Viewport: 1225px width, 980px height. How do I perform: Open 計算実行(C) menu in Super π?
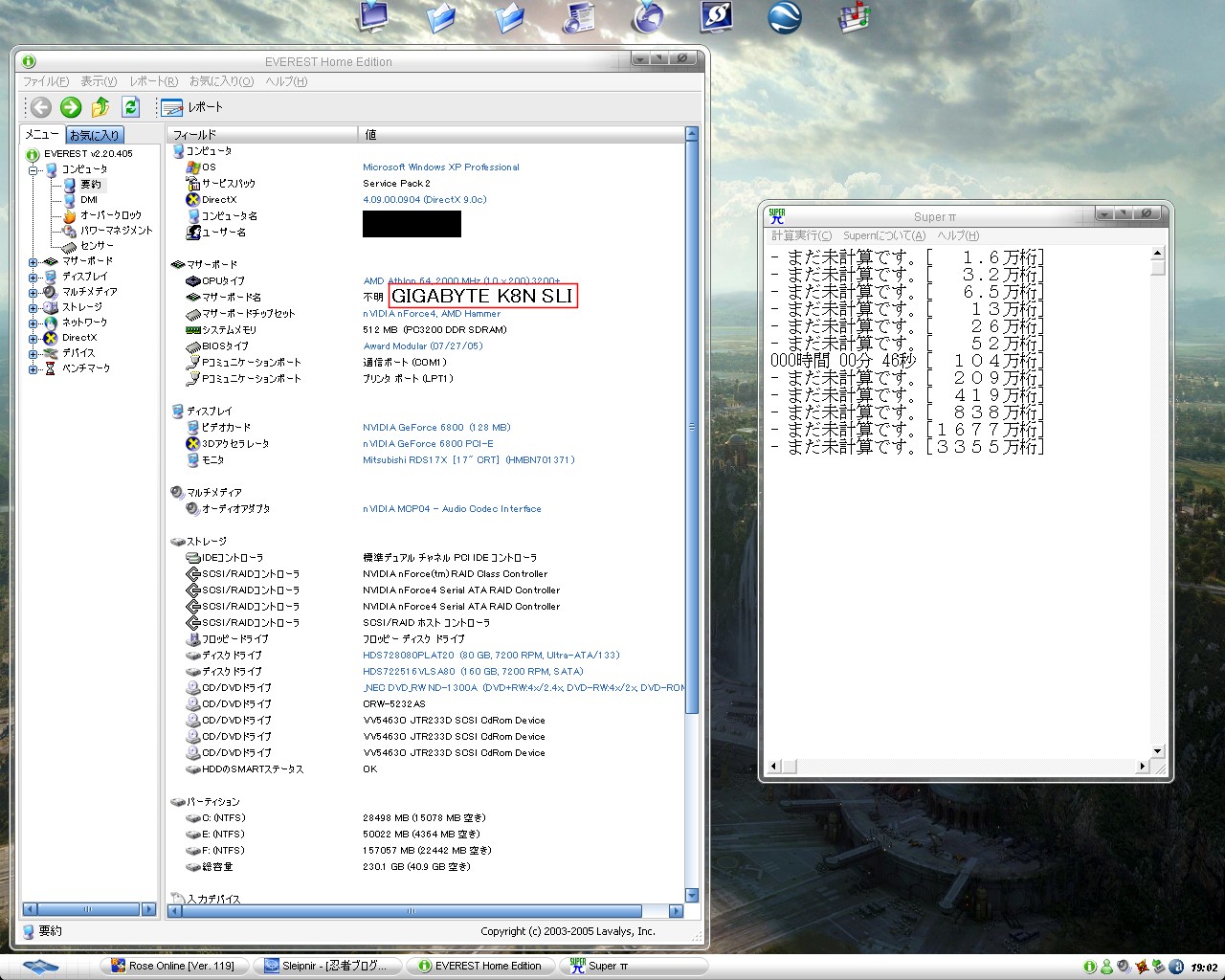click(x=802, y=235)
